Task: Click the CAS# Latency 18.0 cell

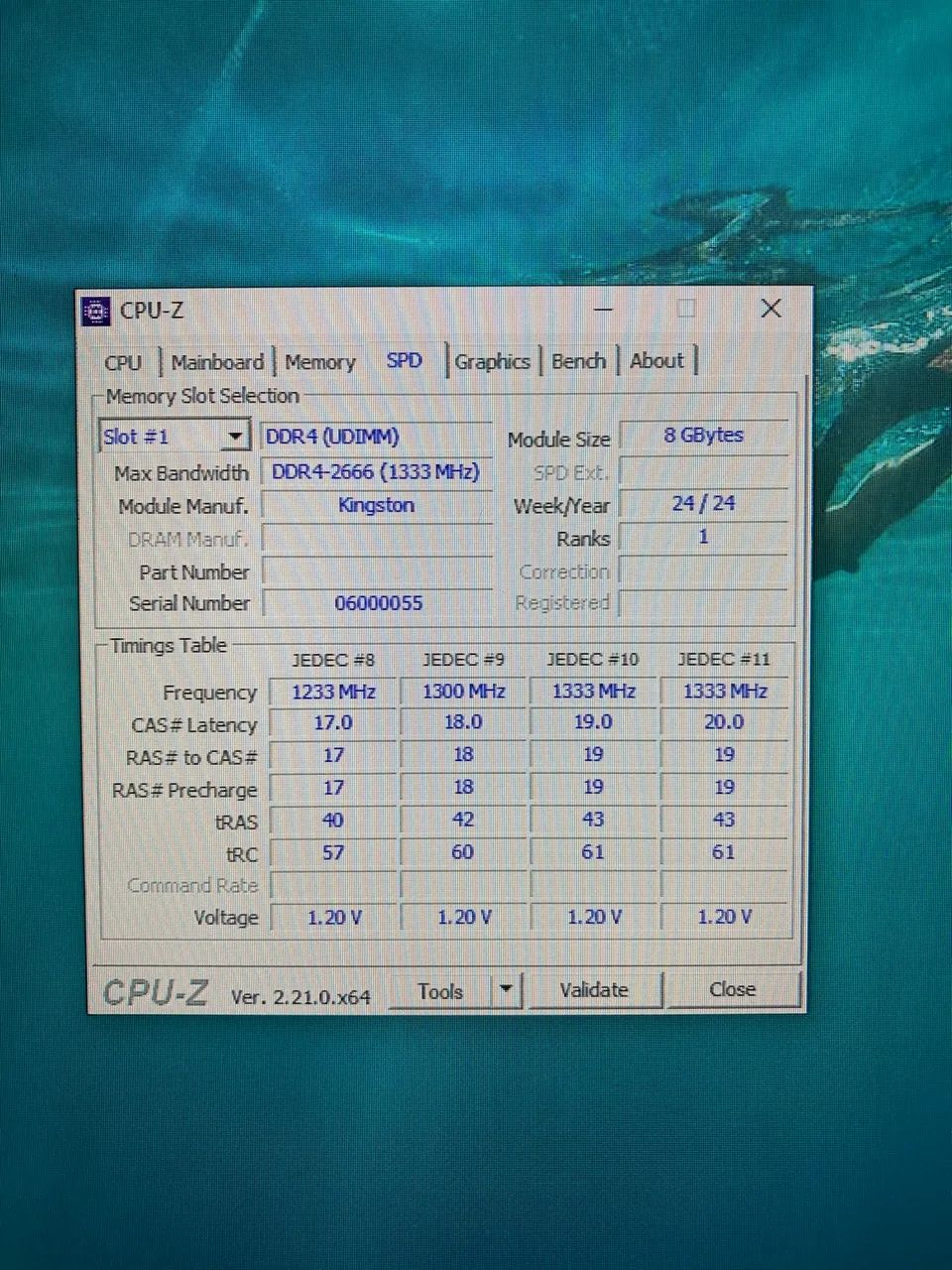Action: (x=463, y=722)
